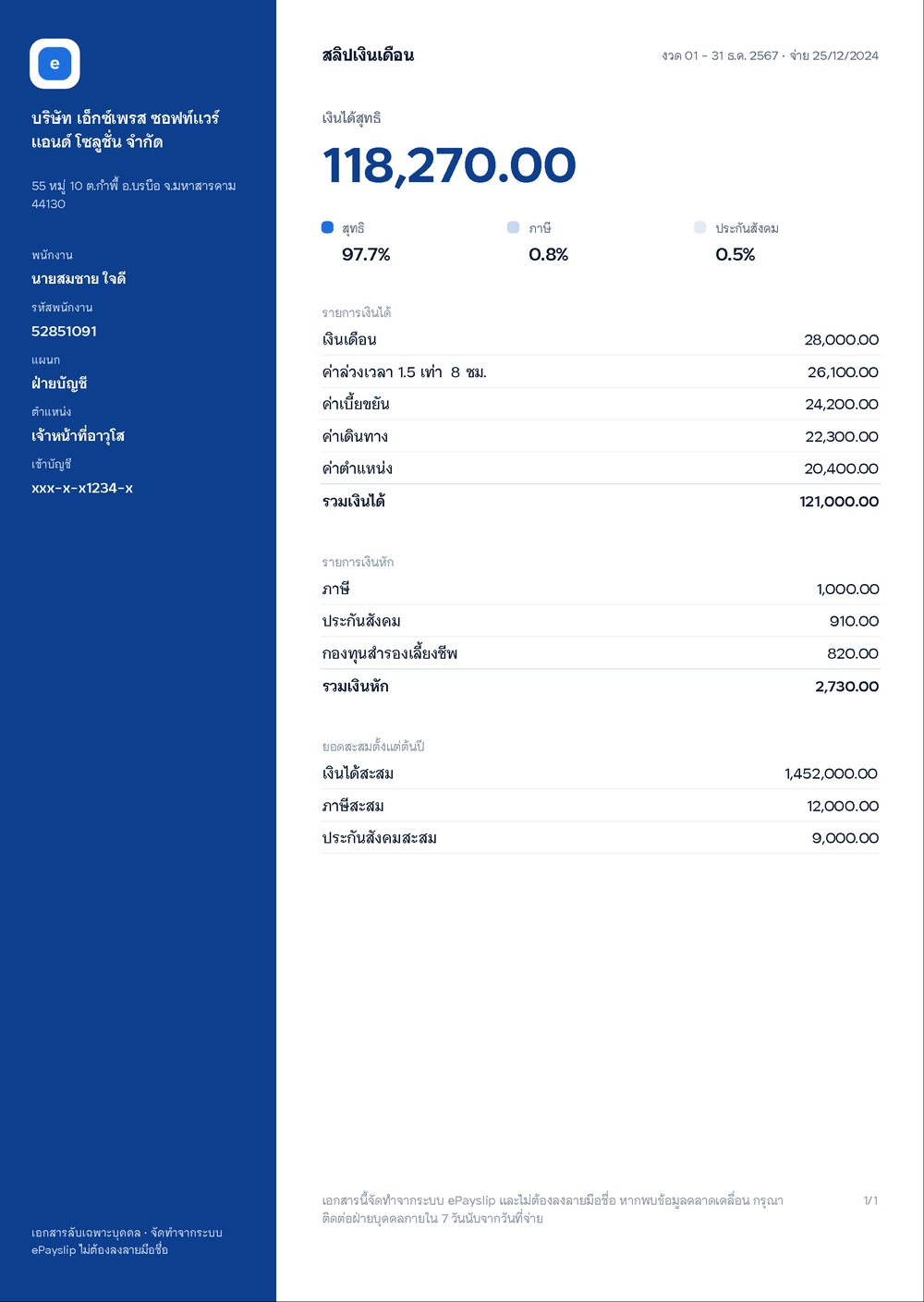Select the 97.7% net share value
924x1302 pixels.
[366, 255]
